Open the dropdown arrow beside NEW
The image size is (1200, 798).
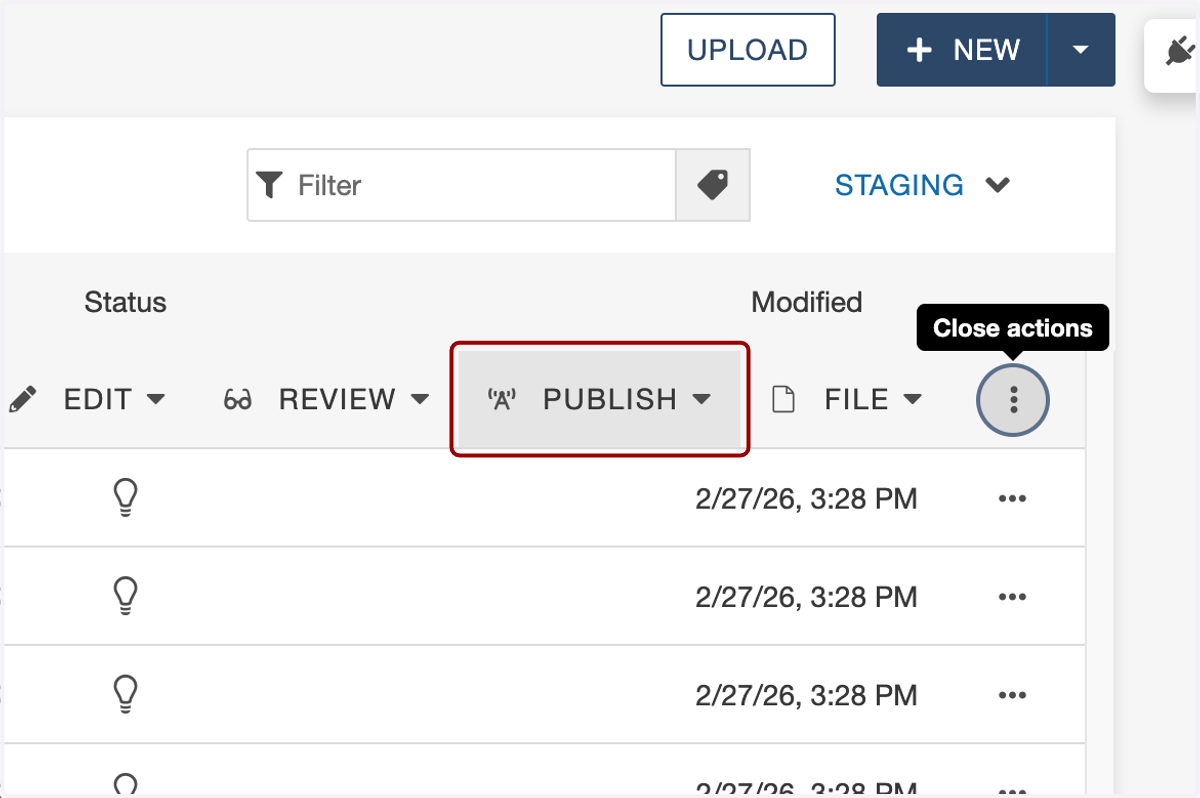1081,50
